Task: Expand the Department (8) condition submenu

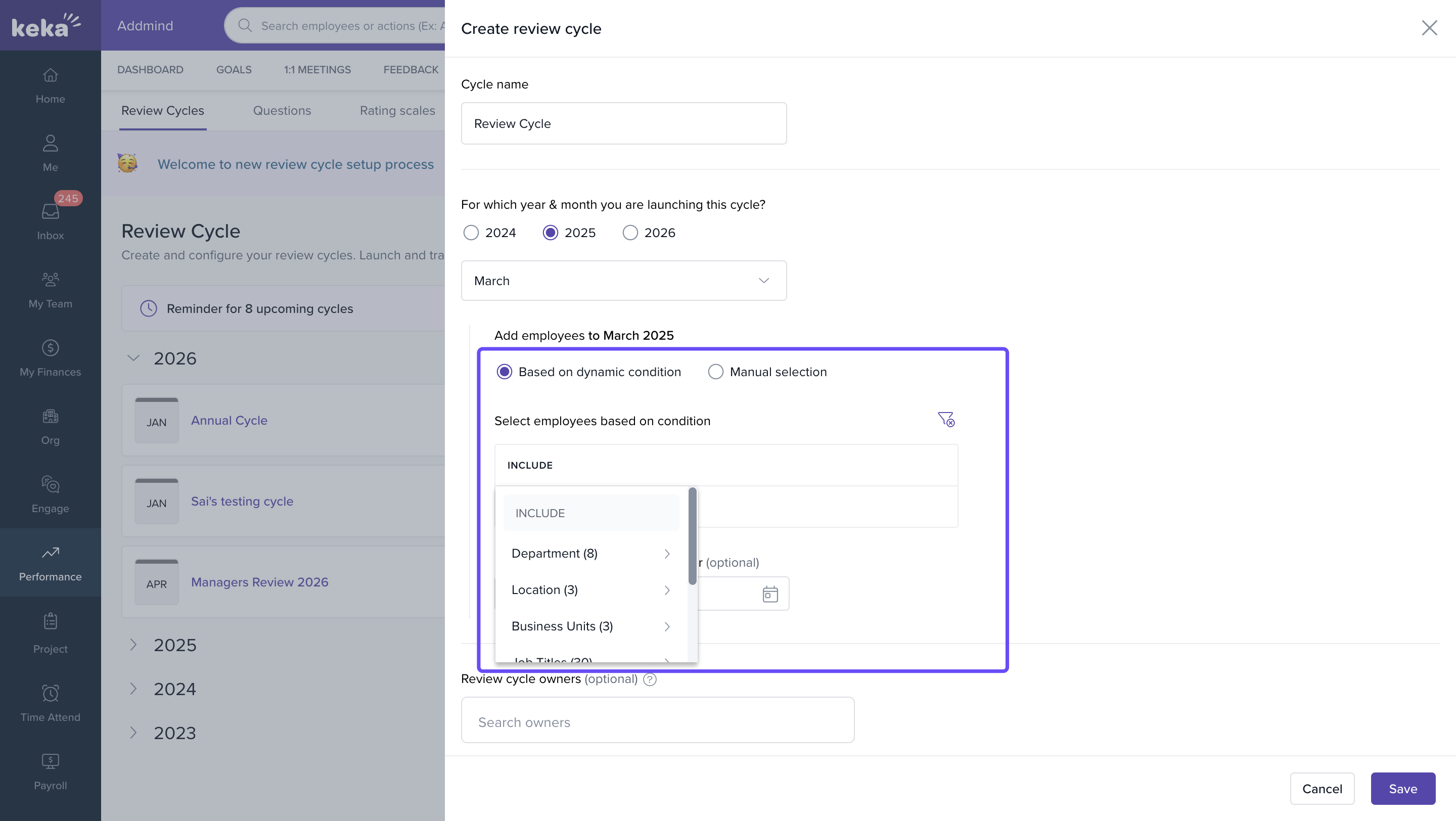Action: [590, 554]
